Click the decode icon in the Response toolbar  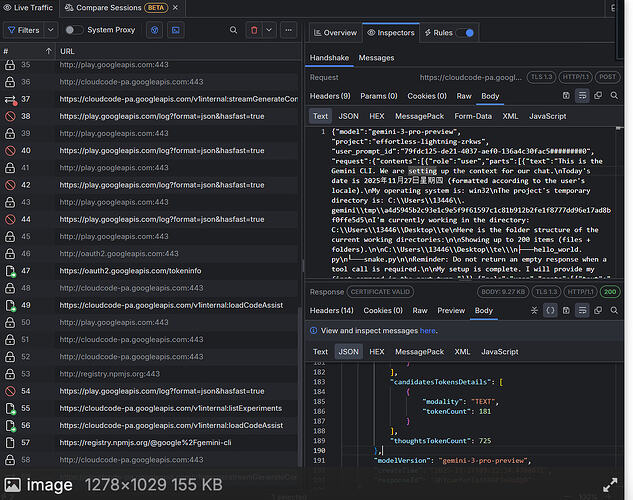tap(534, 310)
